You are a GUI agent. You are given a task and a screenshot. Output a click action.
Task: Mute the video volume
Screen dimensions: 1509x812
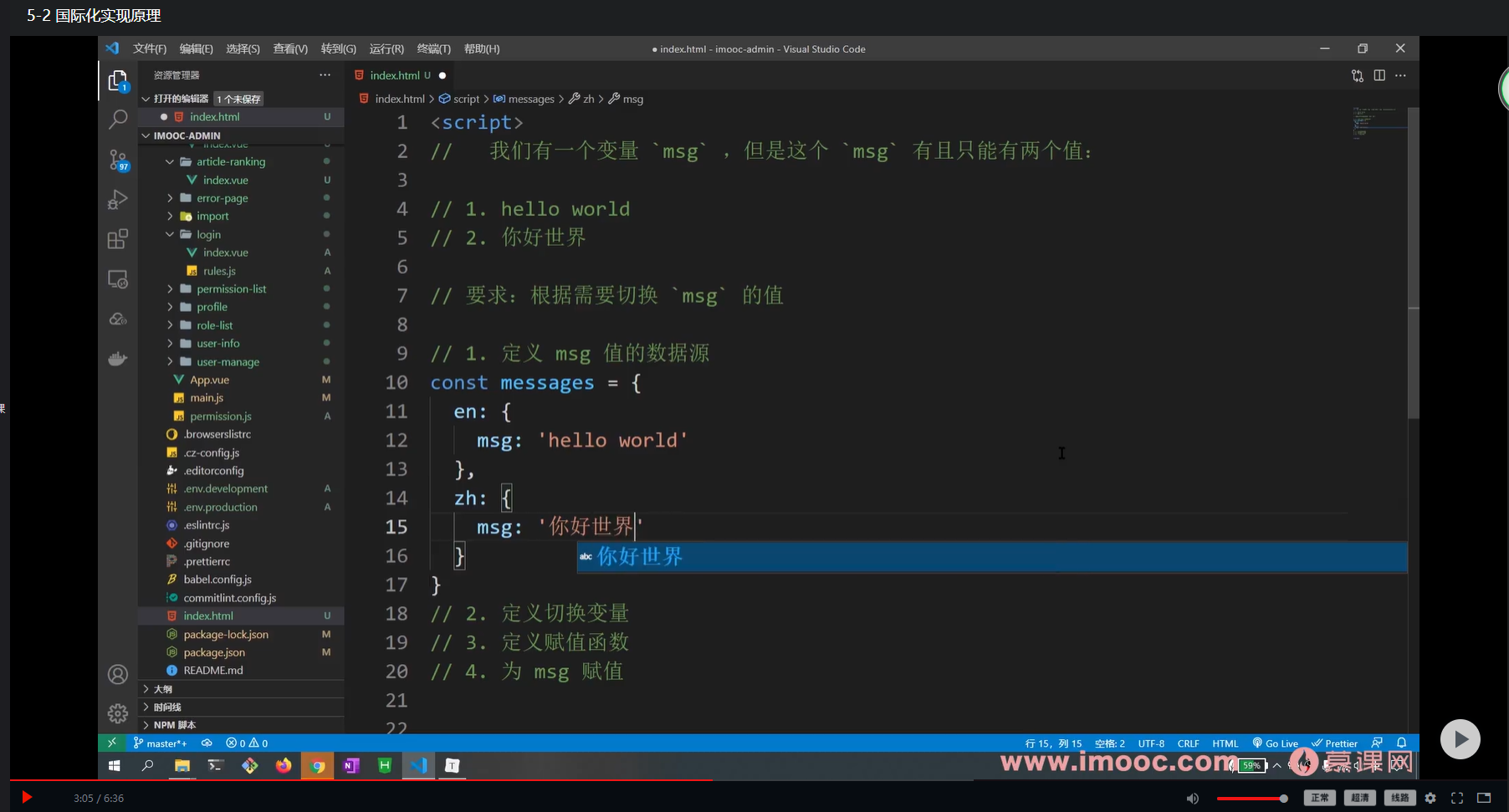1193,798
